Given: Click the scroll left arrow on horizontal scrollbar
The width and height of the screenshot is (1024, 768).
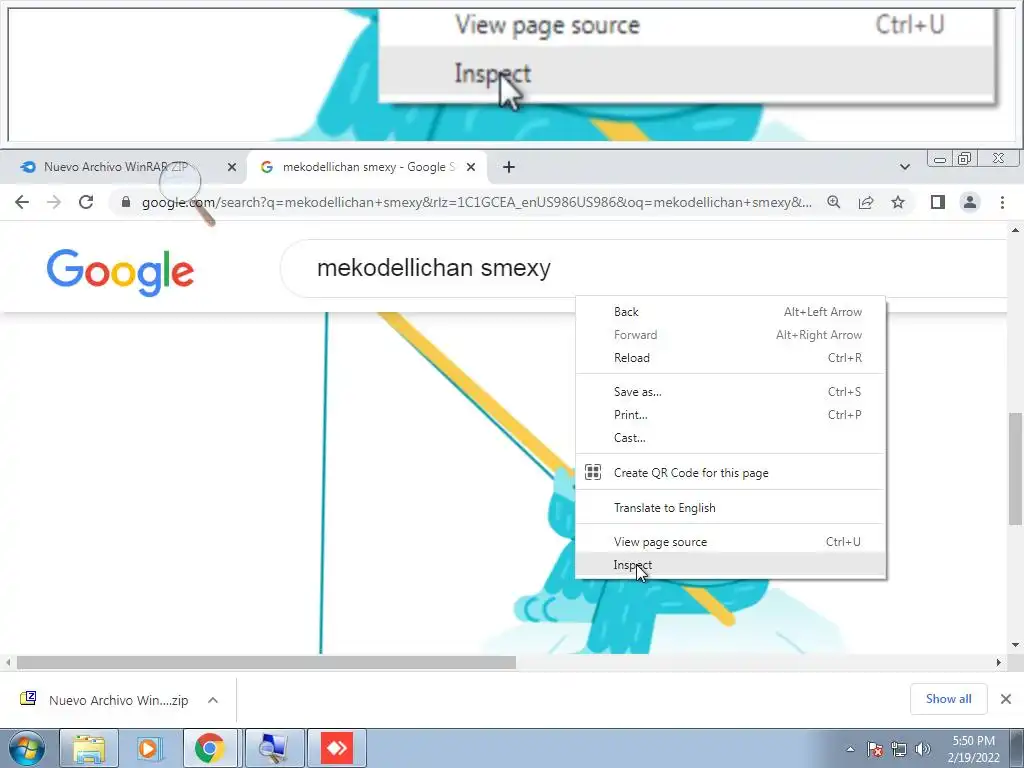Looking at the screenshot, I should tap(8, 663).
